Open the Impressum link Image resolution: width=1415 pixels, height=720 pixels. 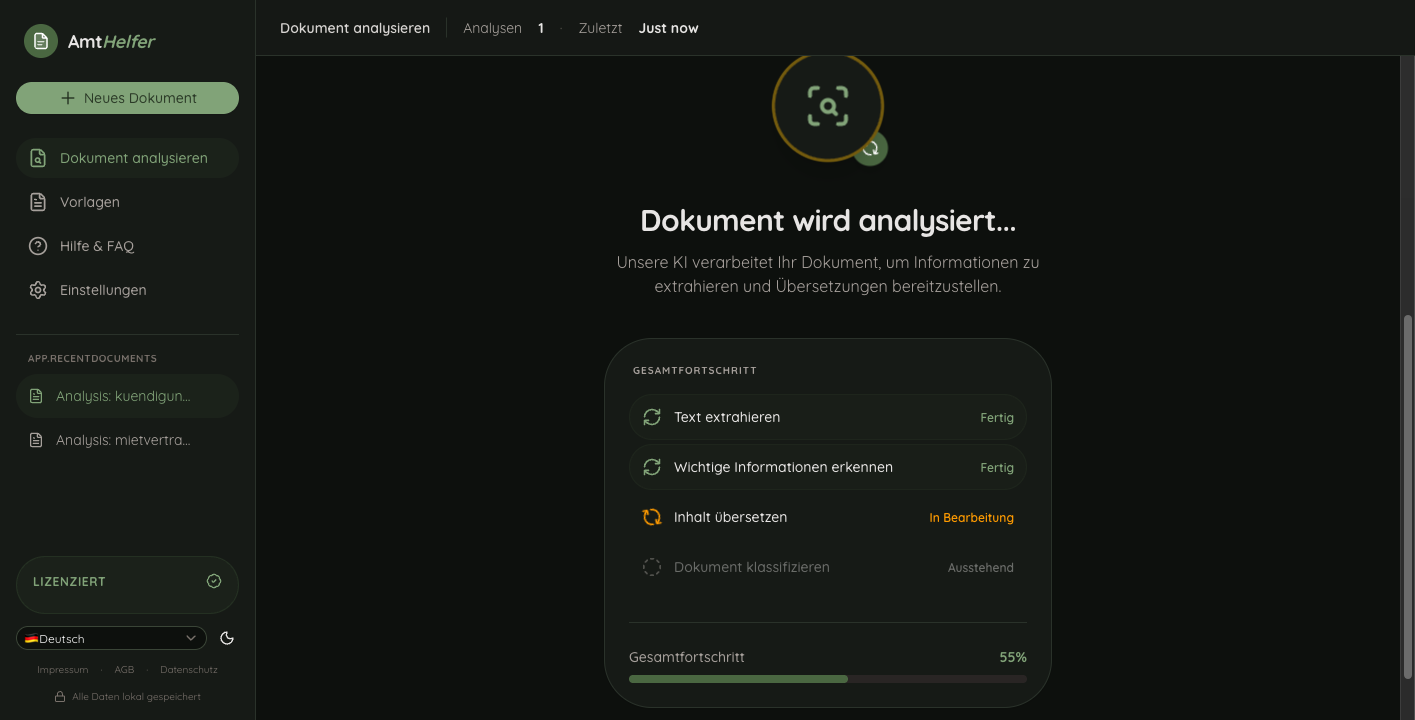point(62,669)
